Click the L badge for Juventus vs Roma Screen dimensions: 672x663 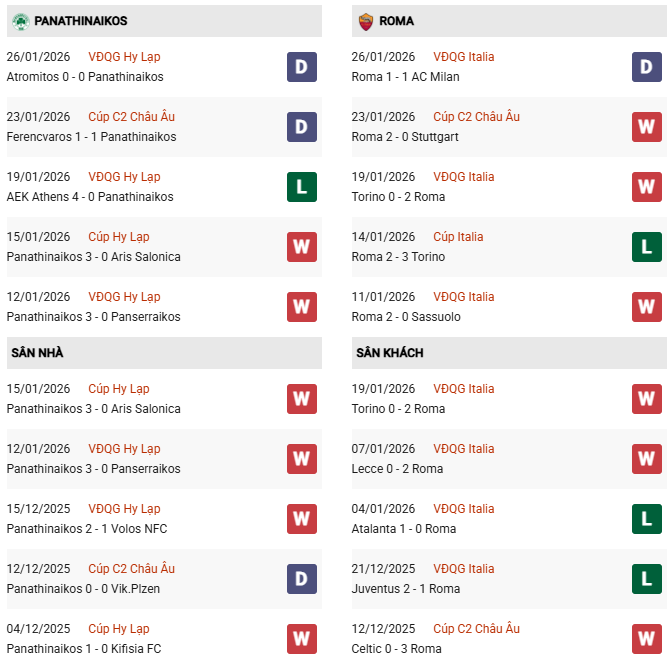tap(647, 579)
